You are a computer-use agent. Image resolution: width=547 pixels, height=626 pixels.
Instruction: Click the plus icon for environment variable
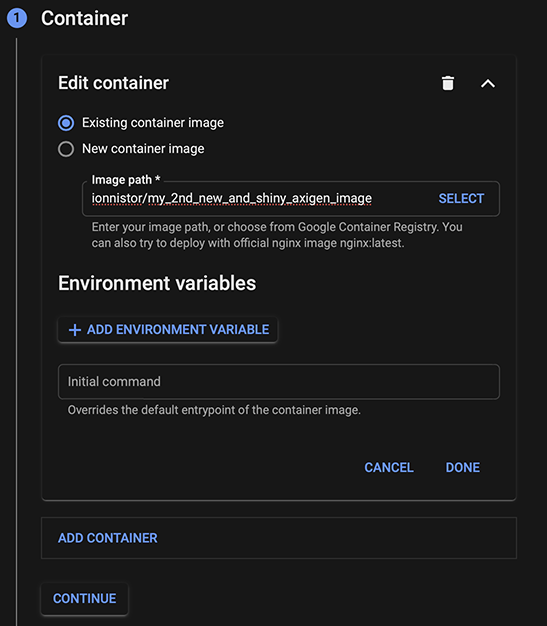75,330
